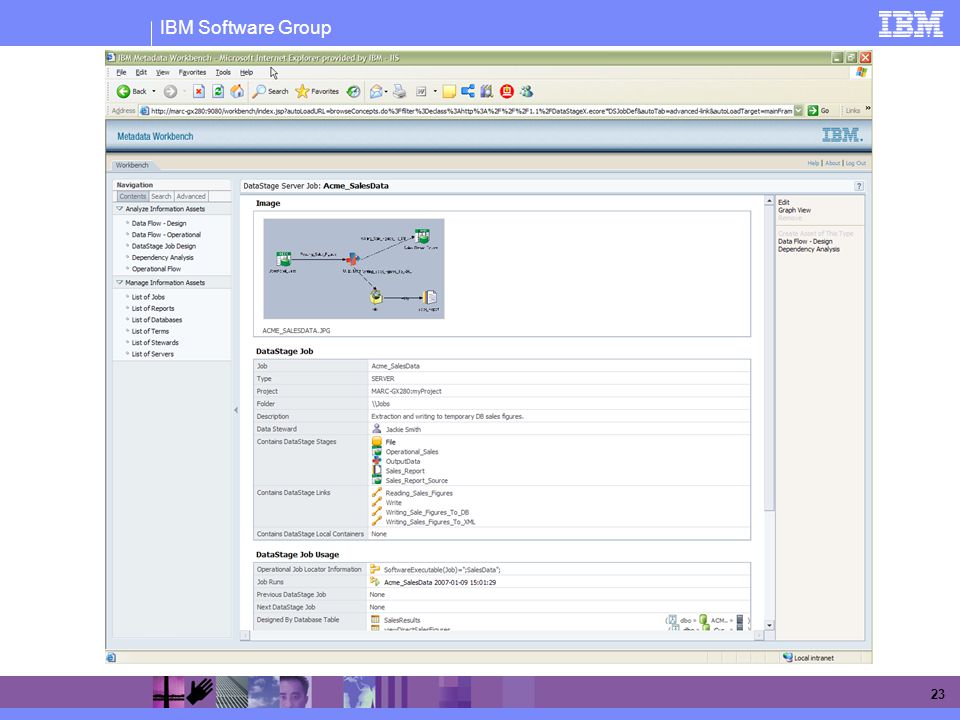The height and width of the screenshot is (720, 960).
Task: Click the browser Back arrow icon
Action: [x=123, y=91]
